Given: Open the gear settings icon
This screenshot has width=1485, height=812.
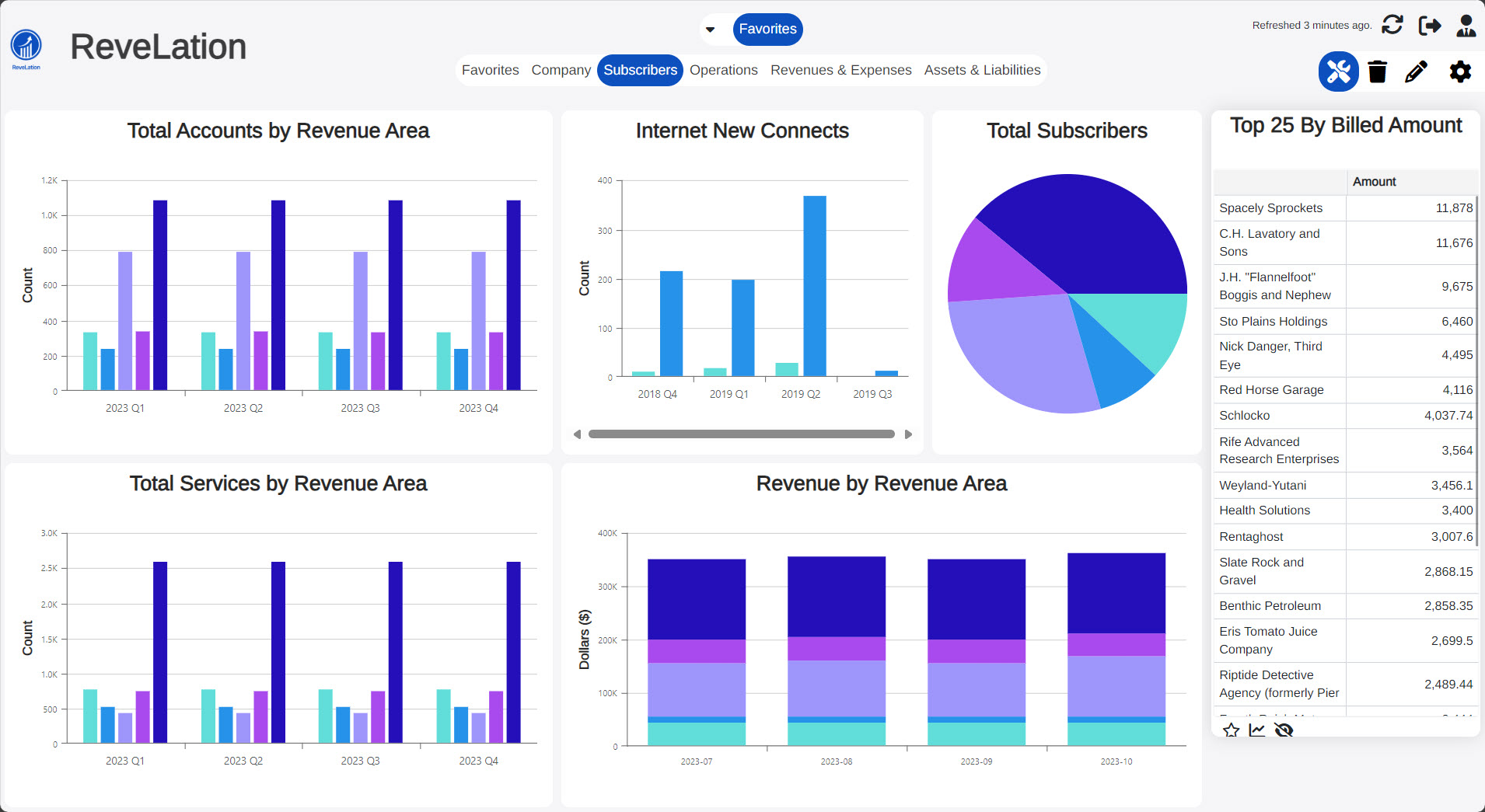Looking at the screenshot, I should coord(1459,71).
